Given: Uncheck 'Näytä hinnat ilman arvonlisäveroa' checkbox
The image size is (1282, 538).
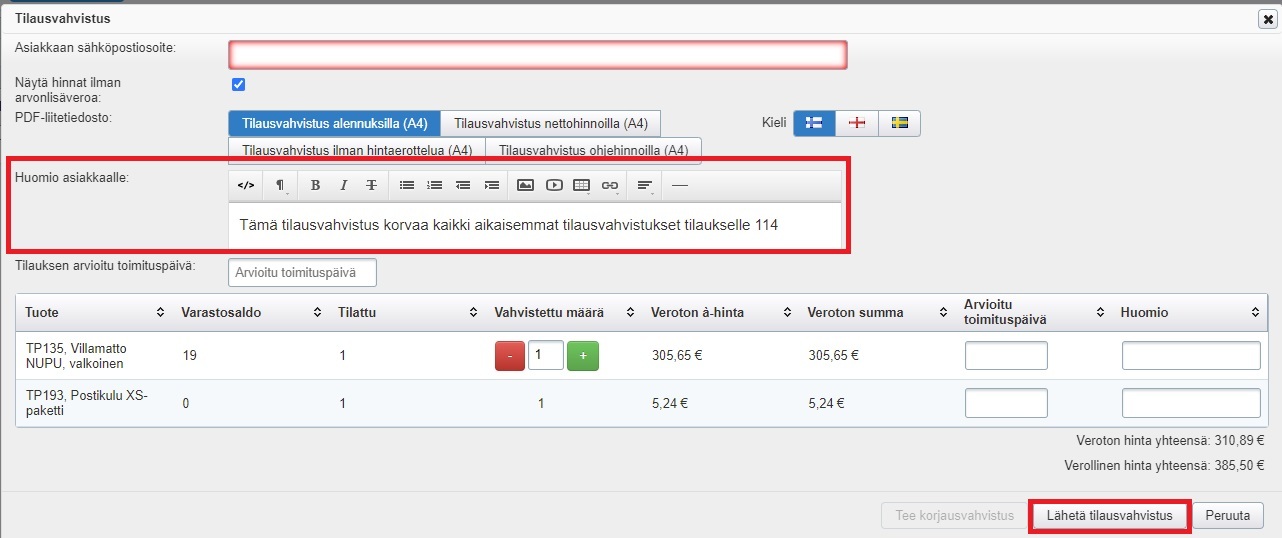Looking at the screenshot, I should click(238, 85).
